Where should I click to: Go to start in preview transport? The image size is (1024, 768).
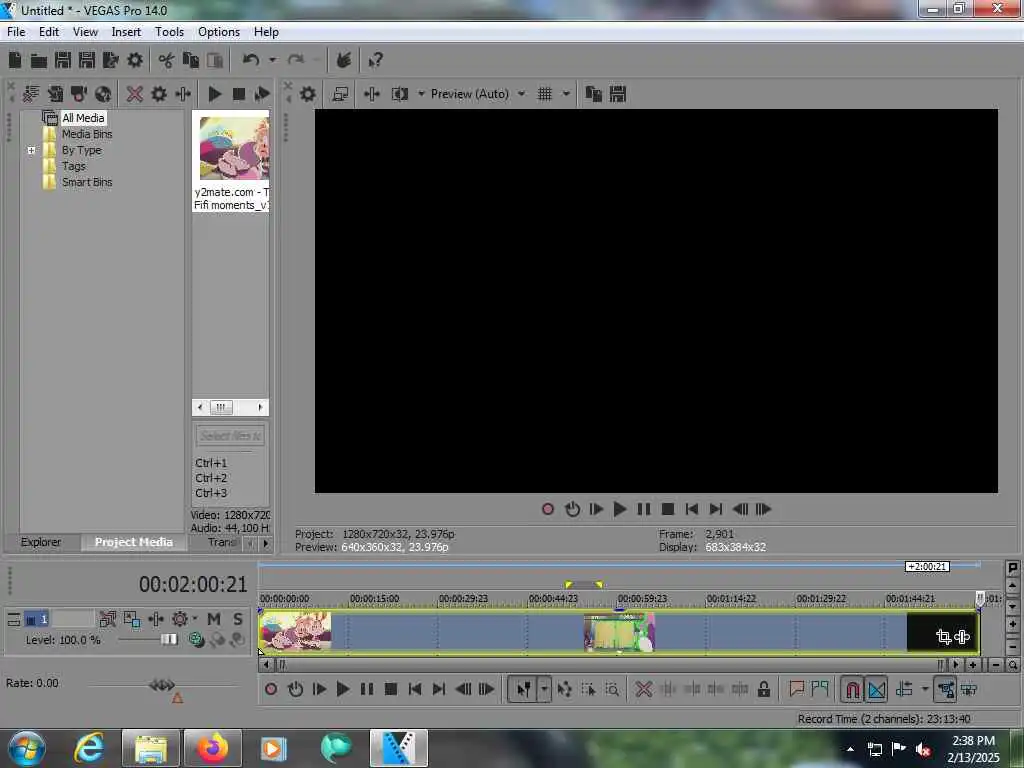tap(692, 509)
